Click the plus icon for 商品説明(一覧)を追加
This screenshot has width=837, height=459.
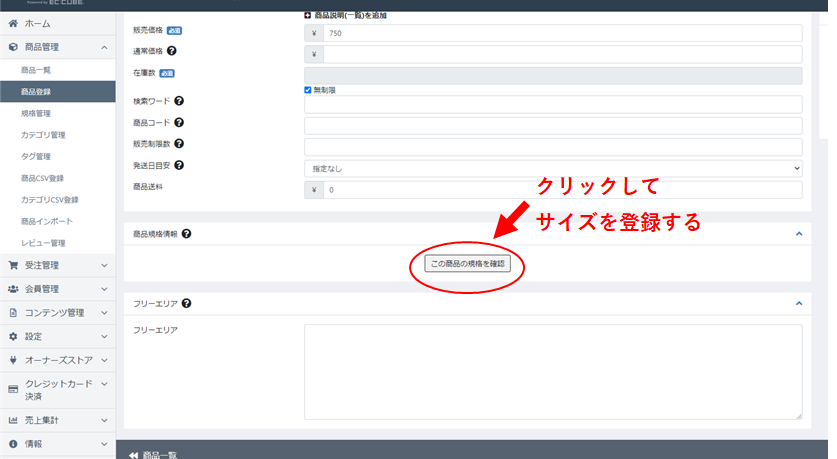tap(307, 16)
